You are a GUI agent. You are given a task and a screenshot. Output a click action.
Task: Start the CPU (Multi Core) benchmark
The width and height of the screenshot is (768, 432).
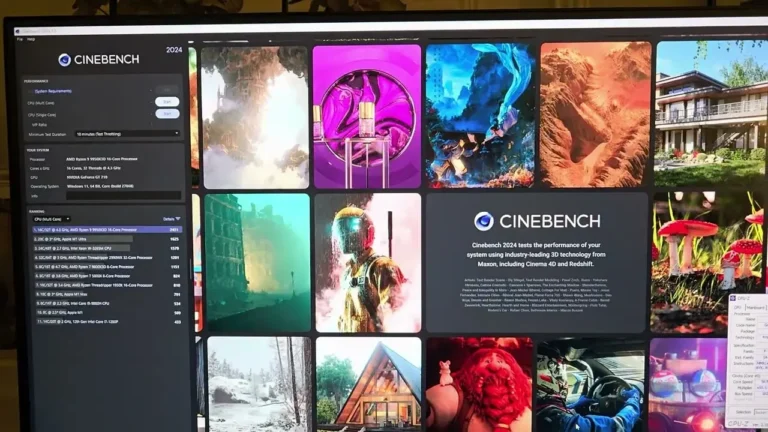(x=167, y=102)
